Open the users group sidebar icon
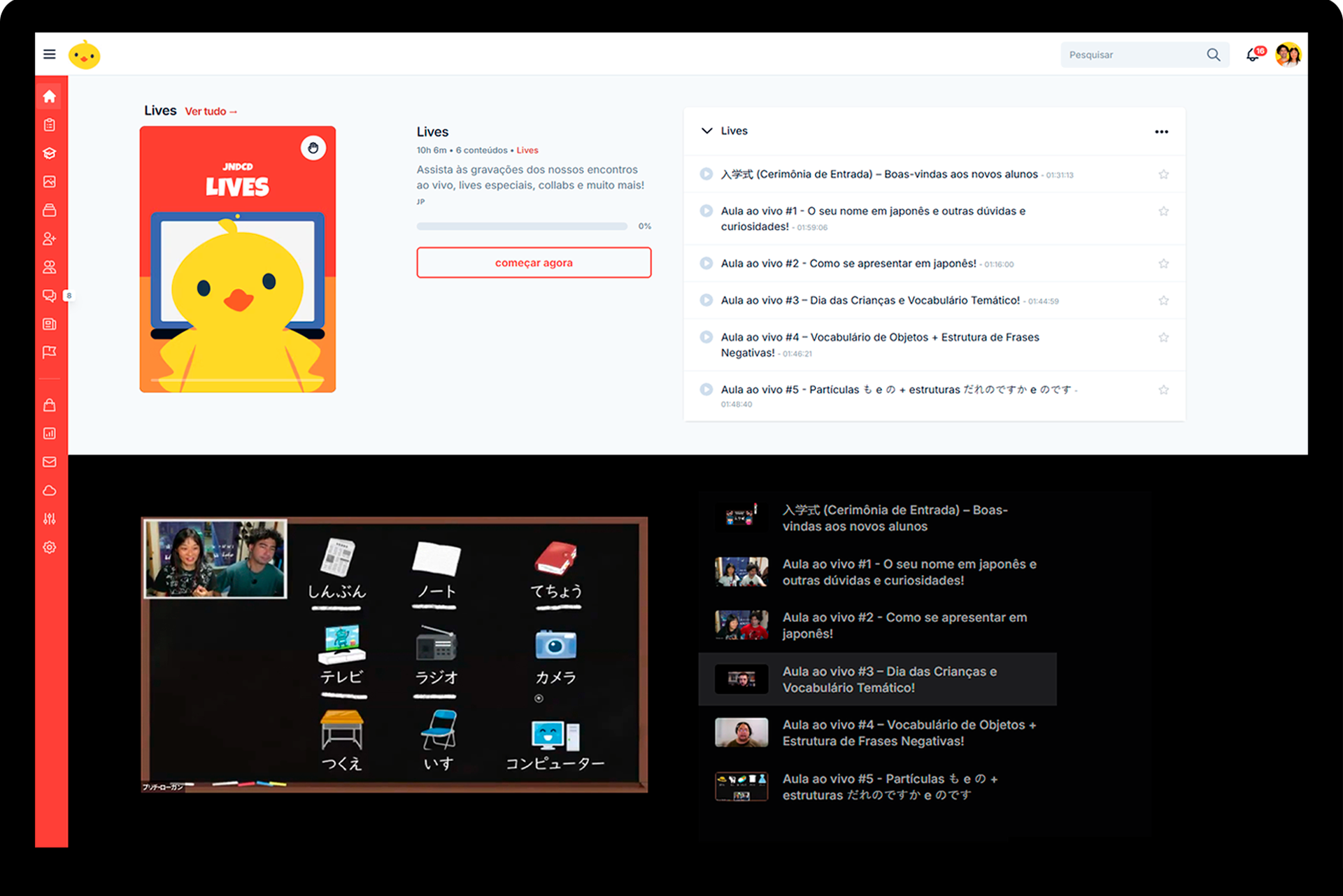This screenshot has width=1343, height=896. point(50,267)
